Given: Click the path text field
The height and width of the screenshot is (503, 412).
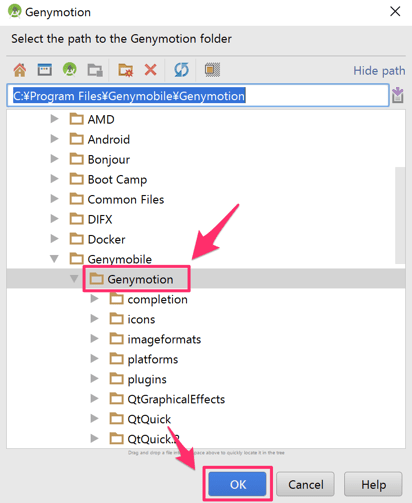Looking at the screenshot, I should pyautogui.click(x=198, y=96).
